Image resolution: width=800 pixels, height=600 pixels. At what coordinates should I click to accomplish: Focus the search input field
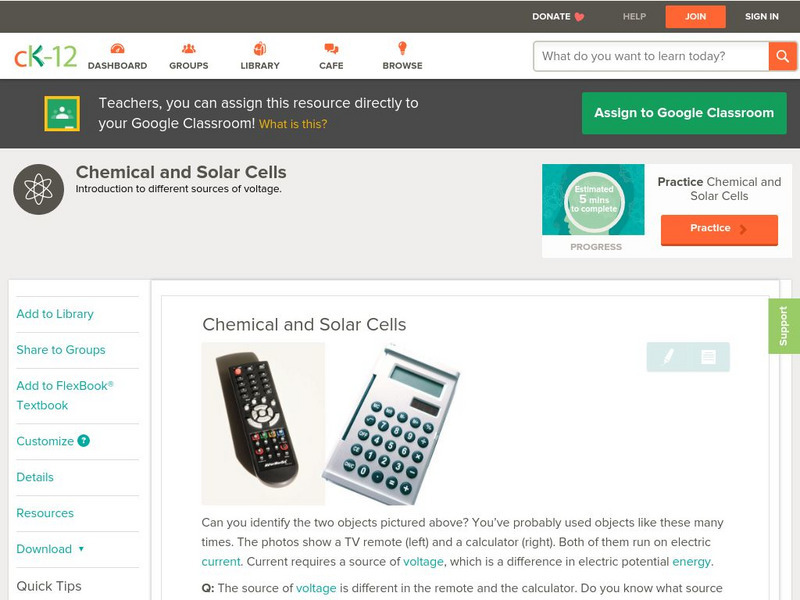[651, 56]
